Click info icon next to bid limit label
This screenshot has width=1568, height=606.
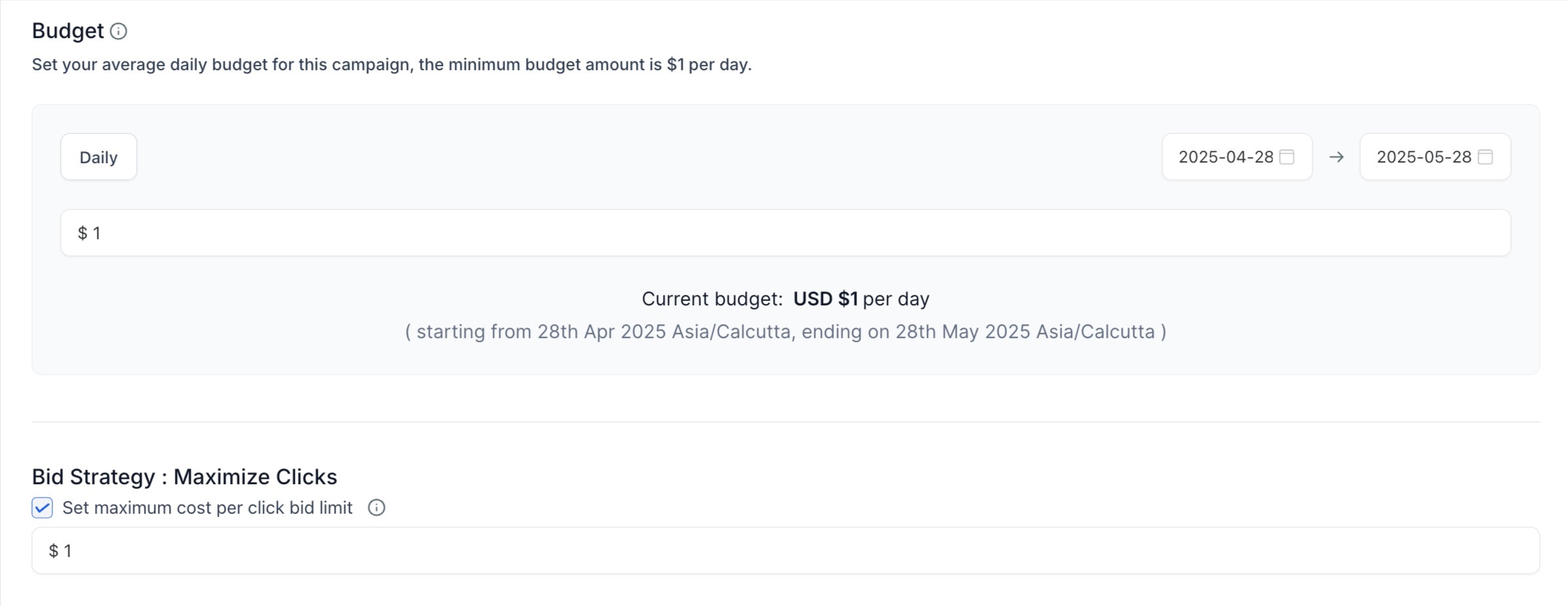[376, 508]
